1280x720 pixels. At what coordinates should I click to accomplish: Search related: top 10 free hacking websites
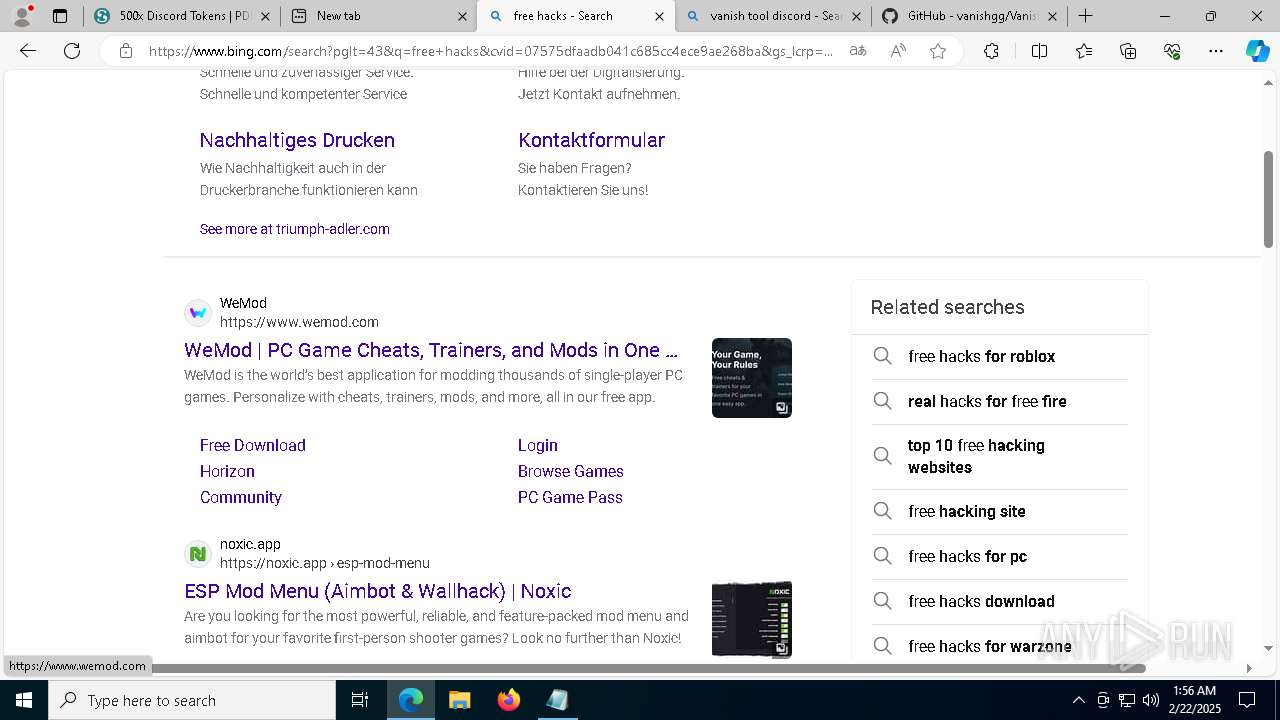pyautogui.click(x=1000, y=456)
